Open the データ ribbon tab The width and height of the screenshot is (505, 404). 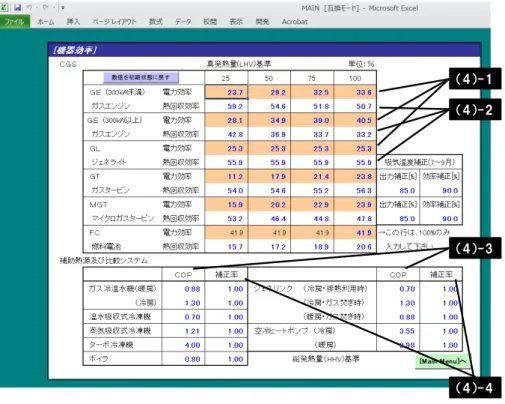click(x=183, y=22)
